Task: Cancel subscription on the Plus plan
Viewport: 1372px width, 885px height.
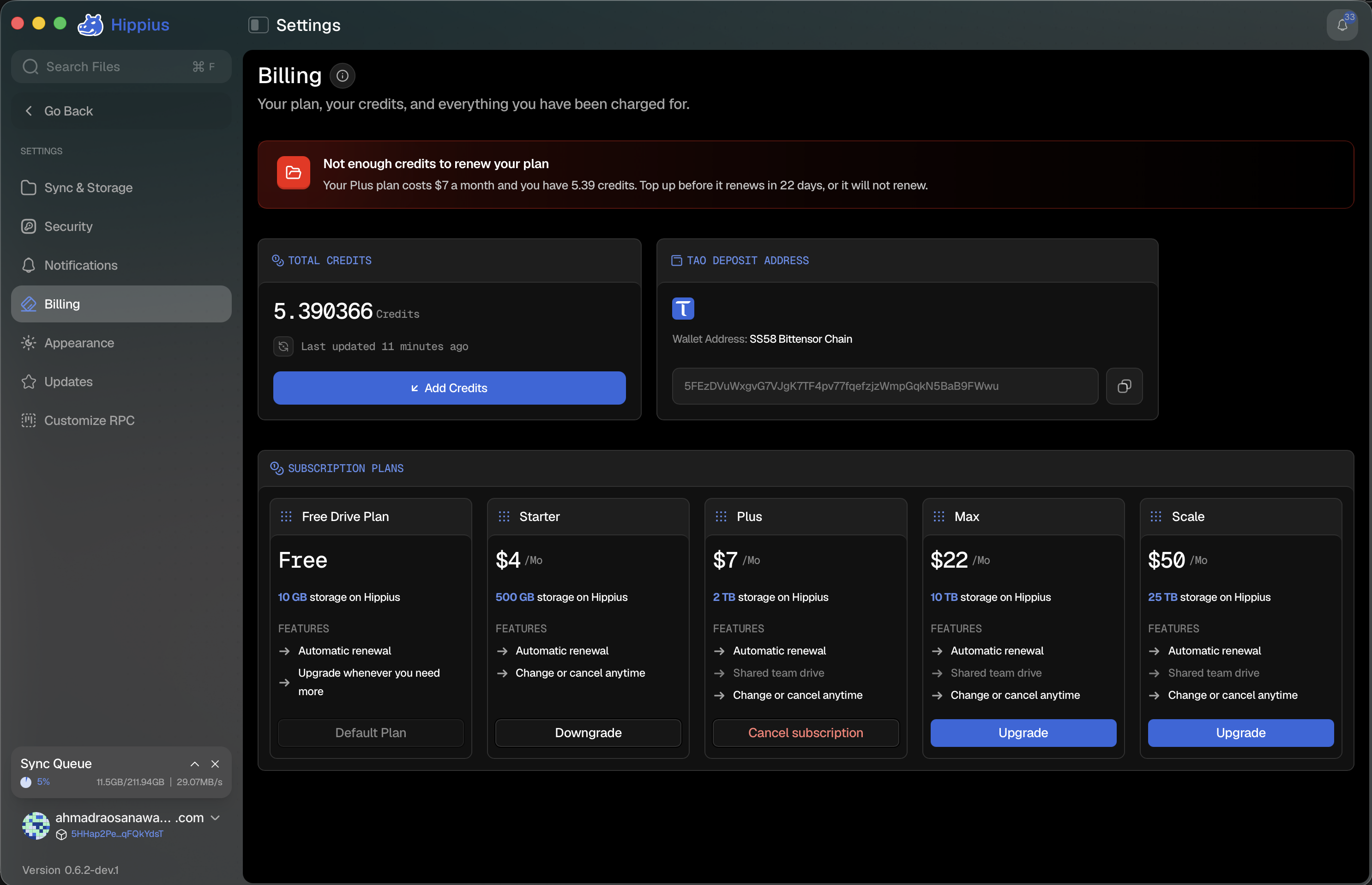Action: pyautogui.click(x=805, y=733)
